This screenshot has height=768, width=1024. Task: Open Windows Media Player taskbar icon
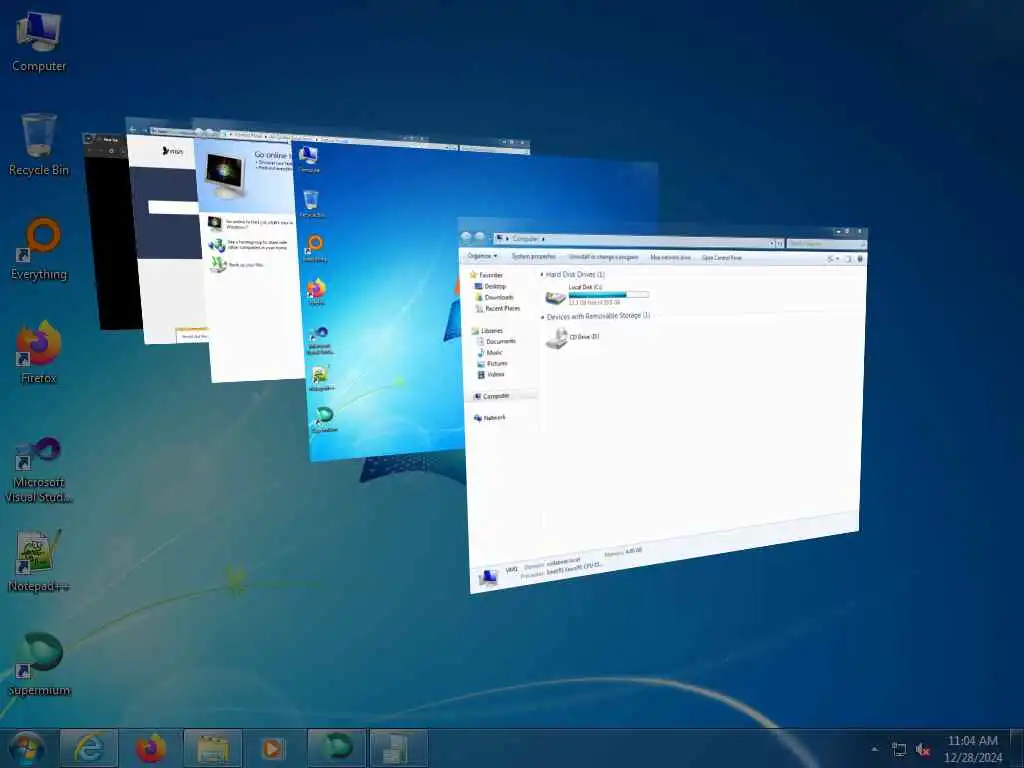(x=273, y=748)
